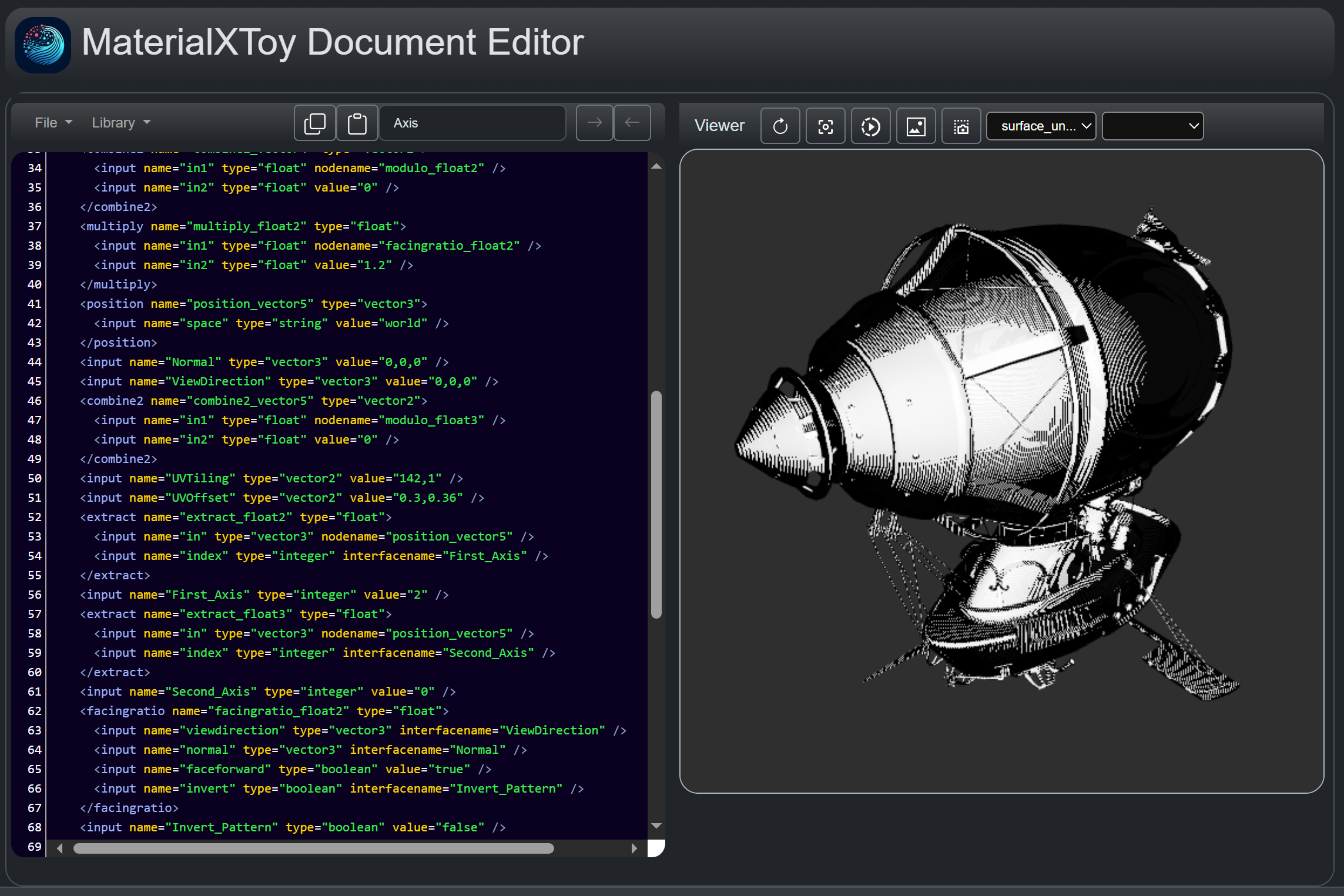Copy document with the copy icon
This screenshot has width=1344, height=896.
coord(315,123)
